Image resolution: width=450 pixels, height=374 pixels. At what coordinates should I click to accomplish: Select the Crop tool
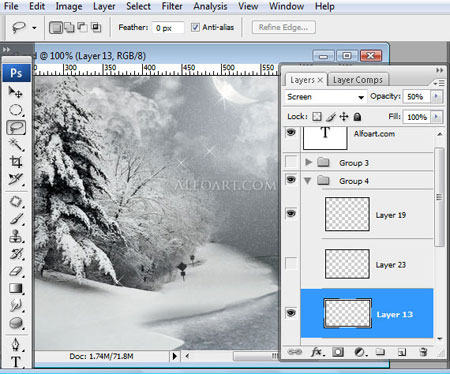pyautogui.click(x=15, y=162)
